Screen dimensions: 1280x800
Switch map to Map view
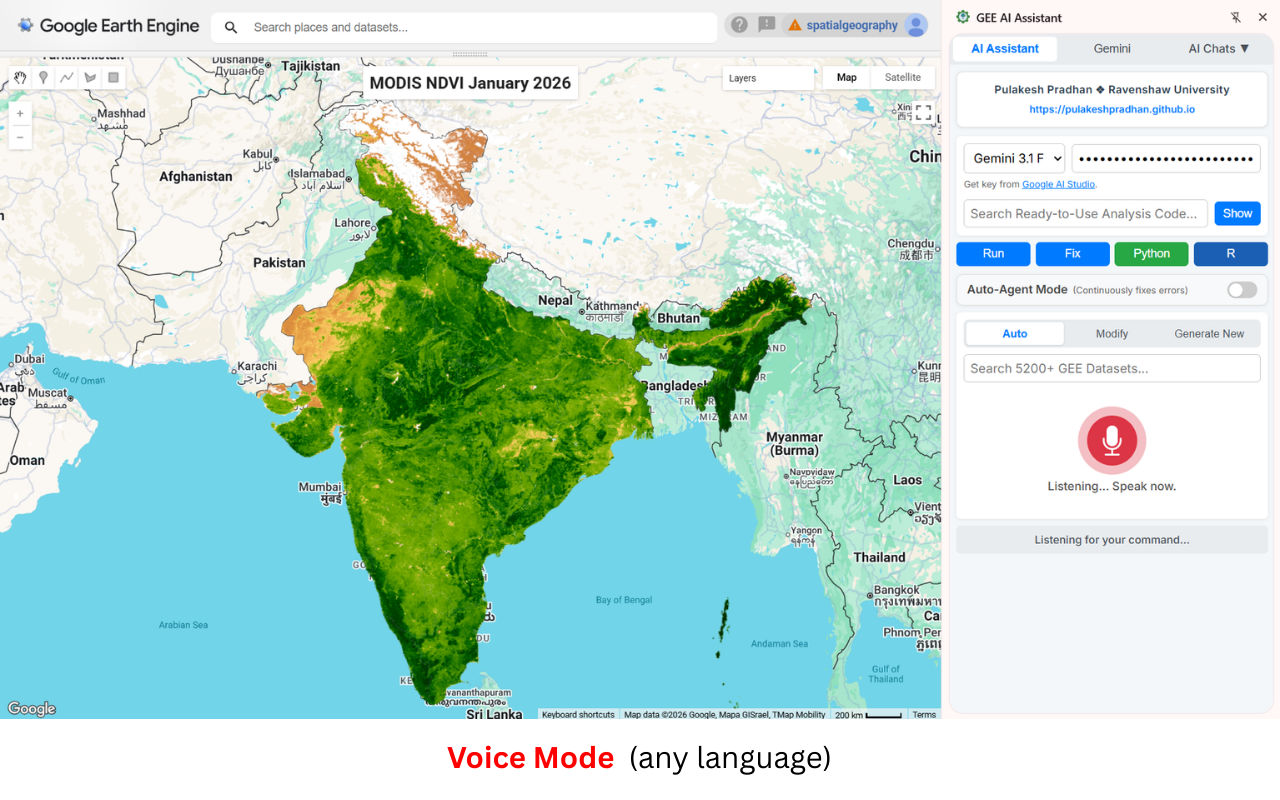847,78
